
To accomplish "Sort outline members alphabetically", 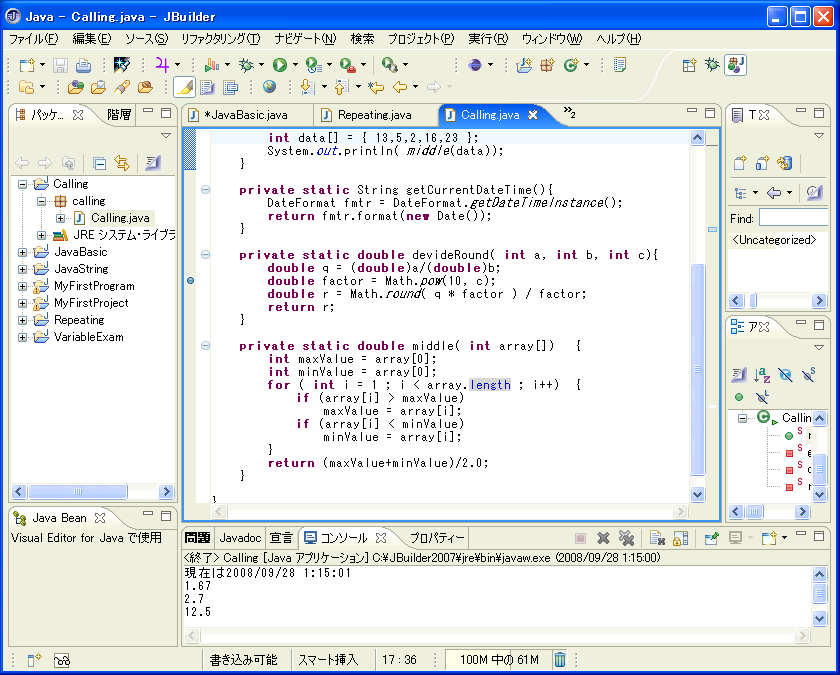I will 762,374.
